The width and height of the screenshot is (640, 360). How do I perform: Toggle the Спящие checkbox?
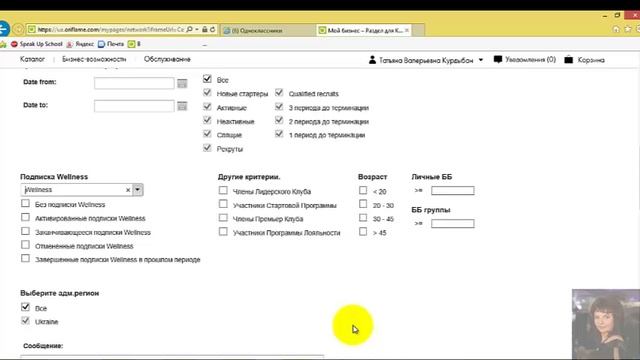[207, 133]
